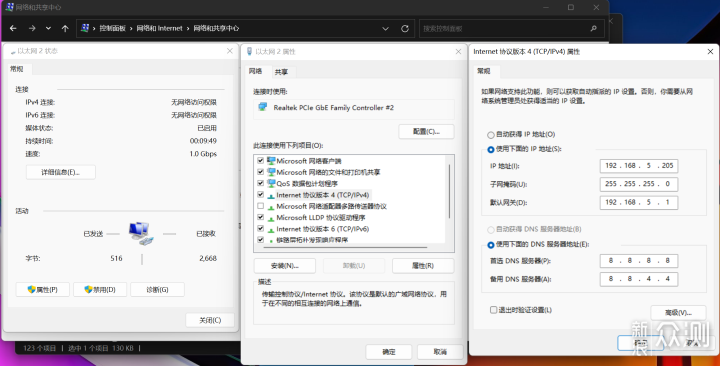Image resolution: width=720 pixels, height=366 pixels.
Task: Close the IPv4 properties dialog
Action: tap(710, 52)
